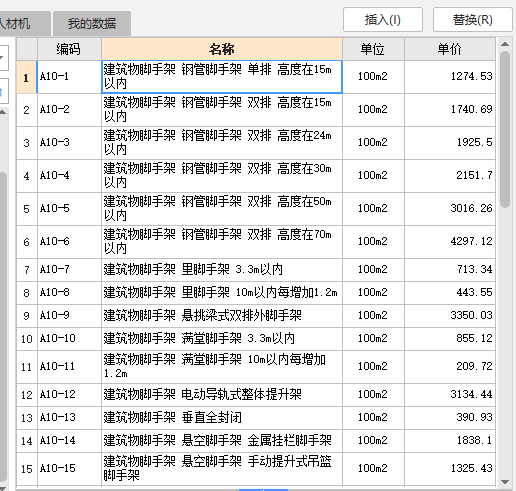Click price cell 443.55

pos(450,293)
